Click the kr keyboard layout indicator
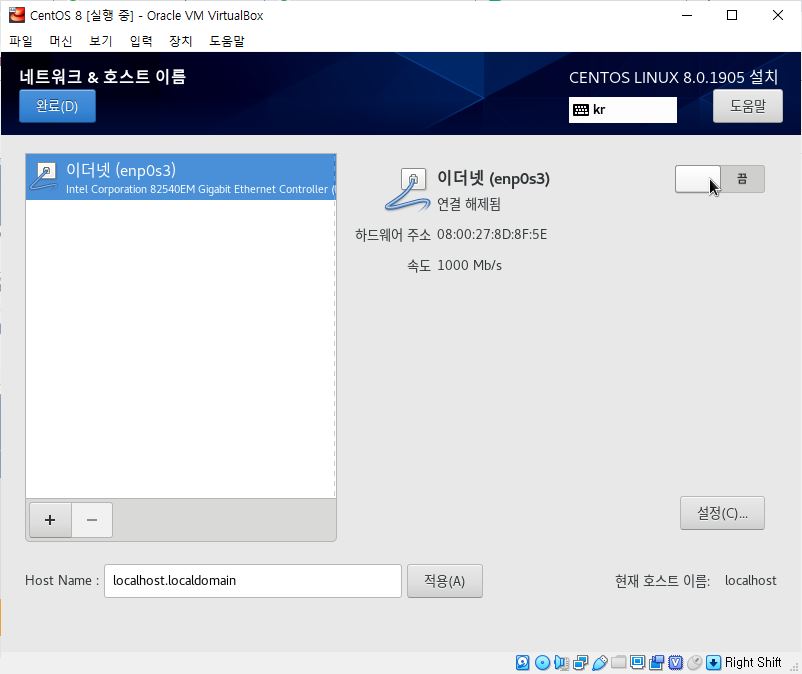 tap(622, 109)
